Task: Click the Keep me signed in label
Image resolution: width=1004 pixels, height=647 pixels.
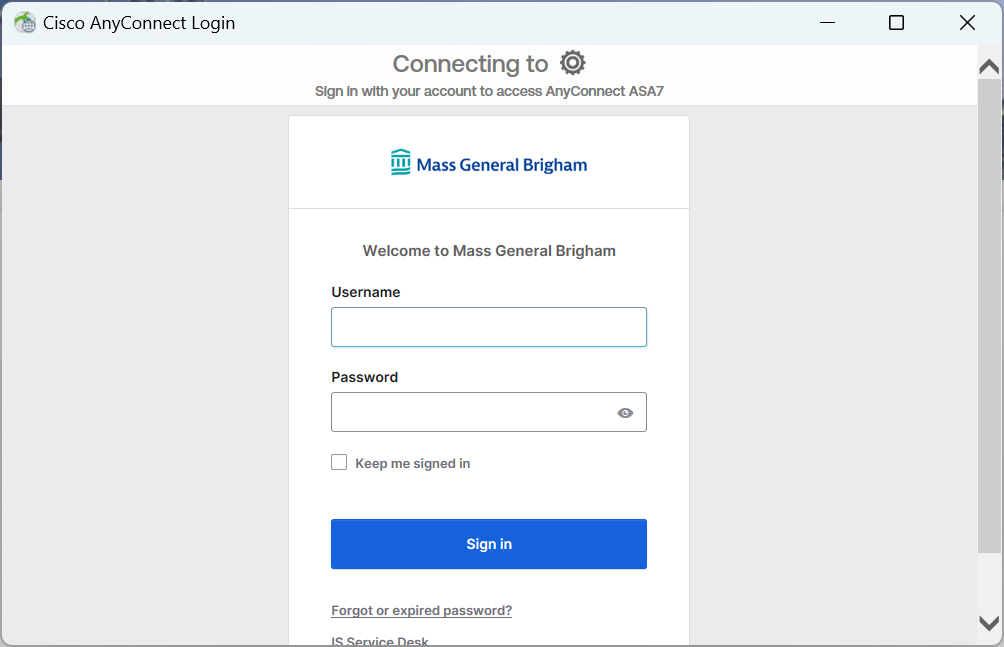Action: point(412,463)
